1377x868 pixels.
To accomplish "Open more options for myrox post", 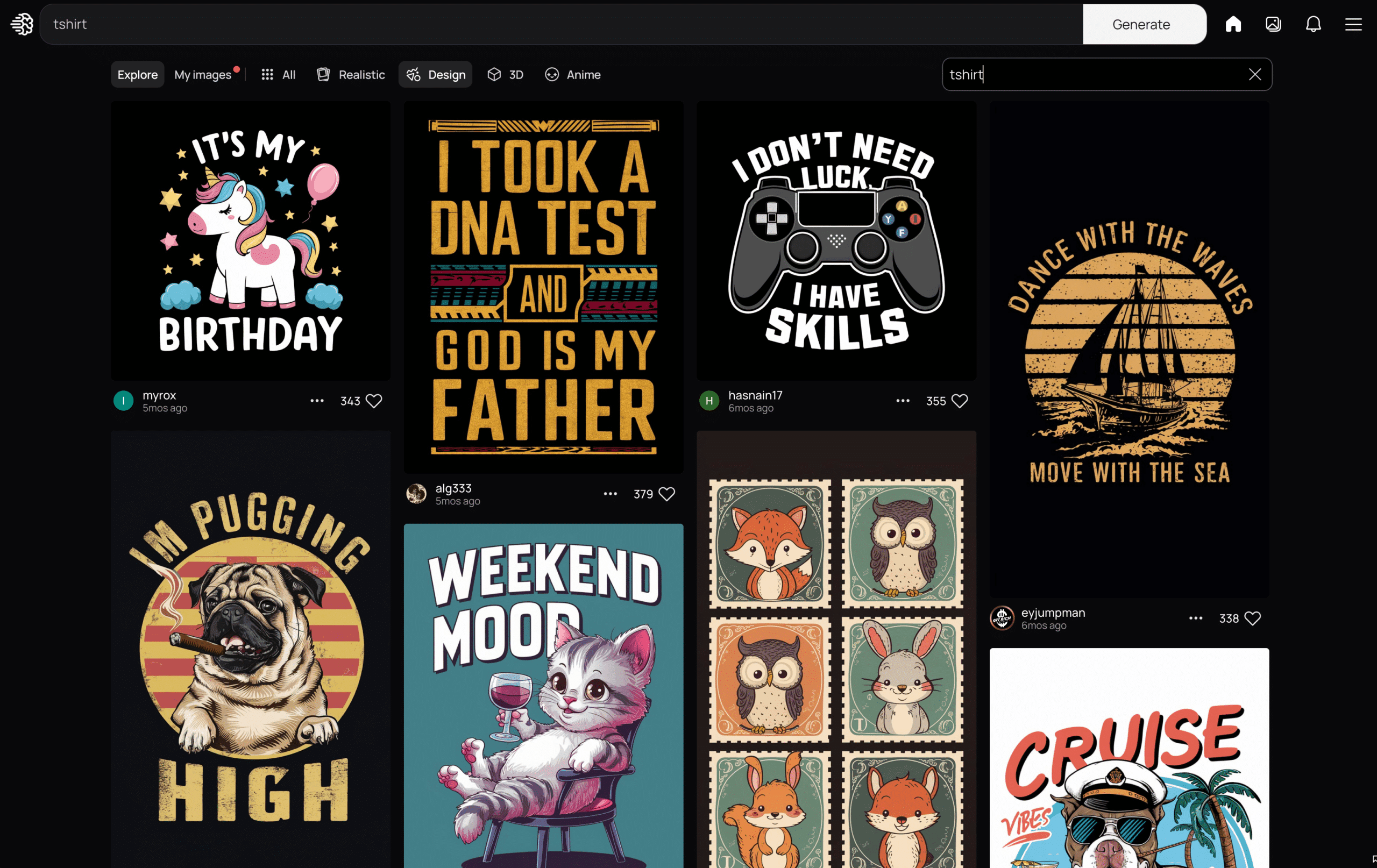I will tap(317, 401).
